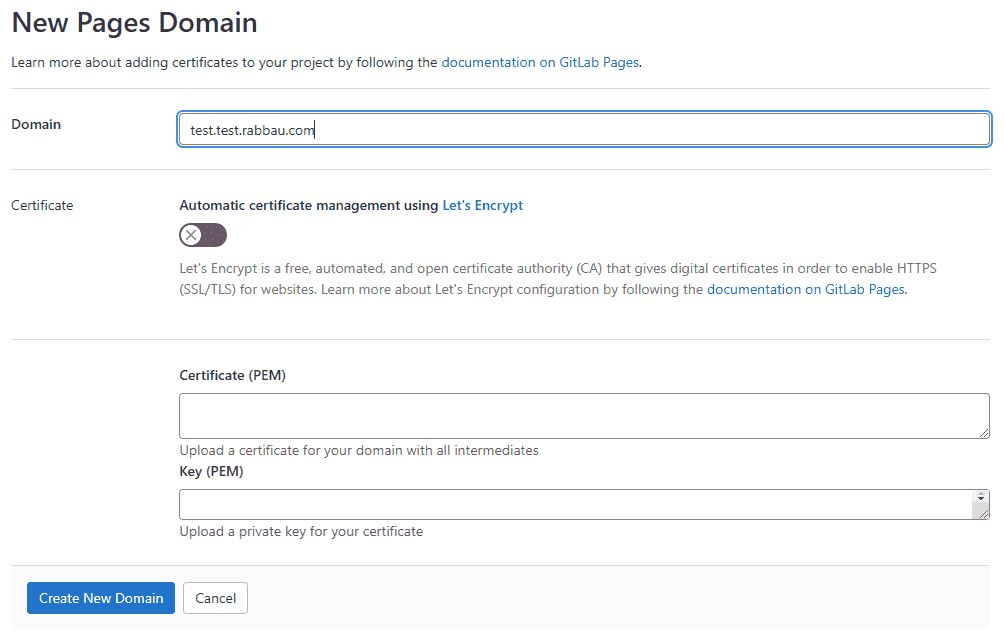The image size is (1004, 639).
Task: Click the Certificate (PEM) label
Action: 232,375
